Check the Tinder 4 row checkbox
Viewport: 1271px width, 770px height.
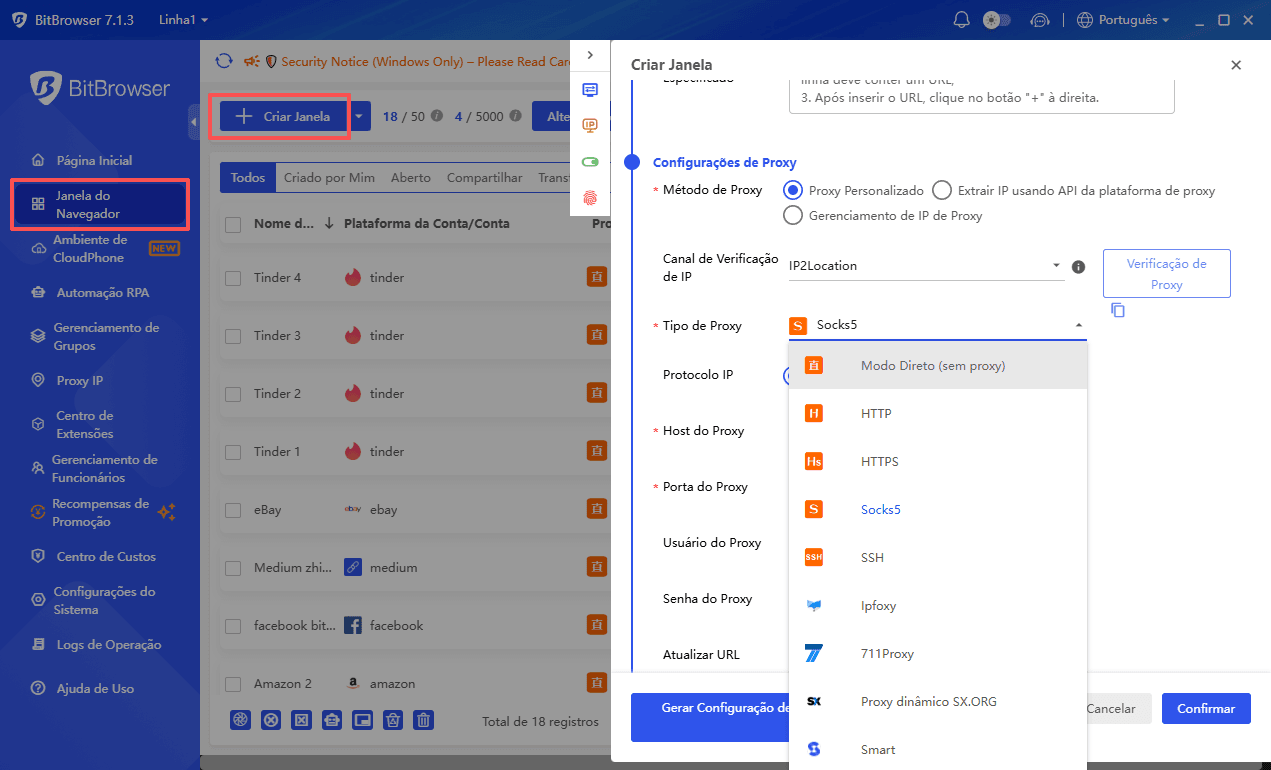(233, 278)
